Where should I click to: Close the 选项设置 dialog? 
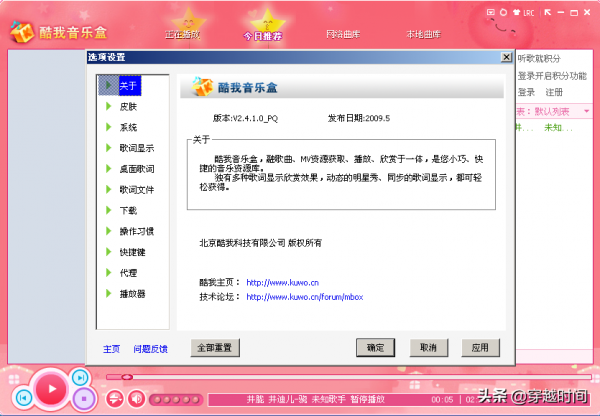click(x=506, y=57)
